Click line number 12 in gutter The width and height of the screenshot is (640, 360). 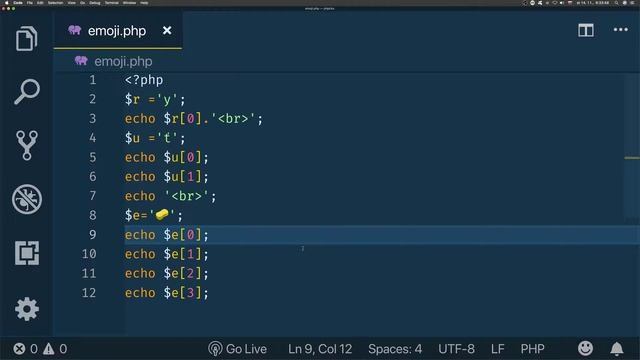(x=89, y=293)
